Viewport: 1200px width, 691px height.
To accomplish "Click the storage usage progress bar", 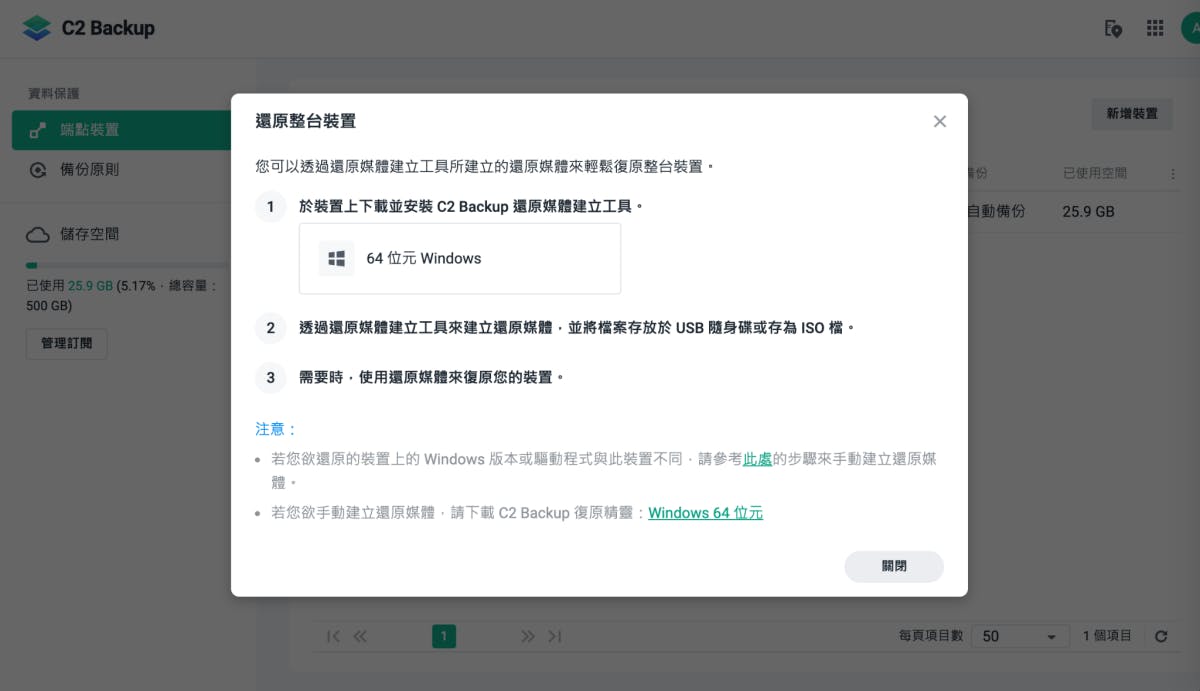I will 128,265.
